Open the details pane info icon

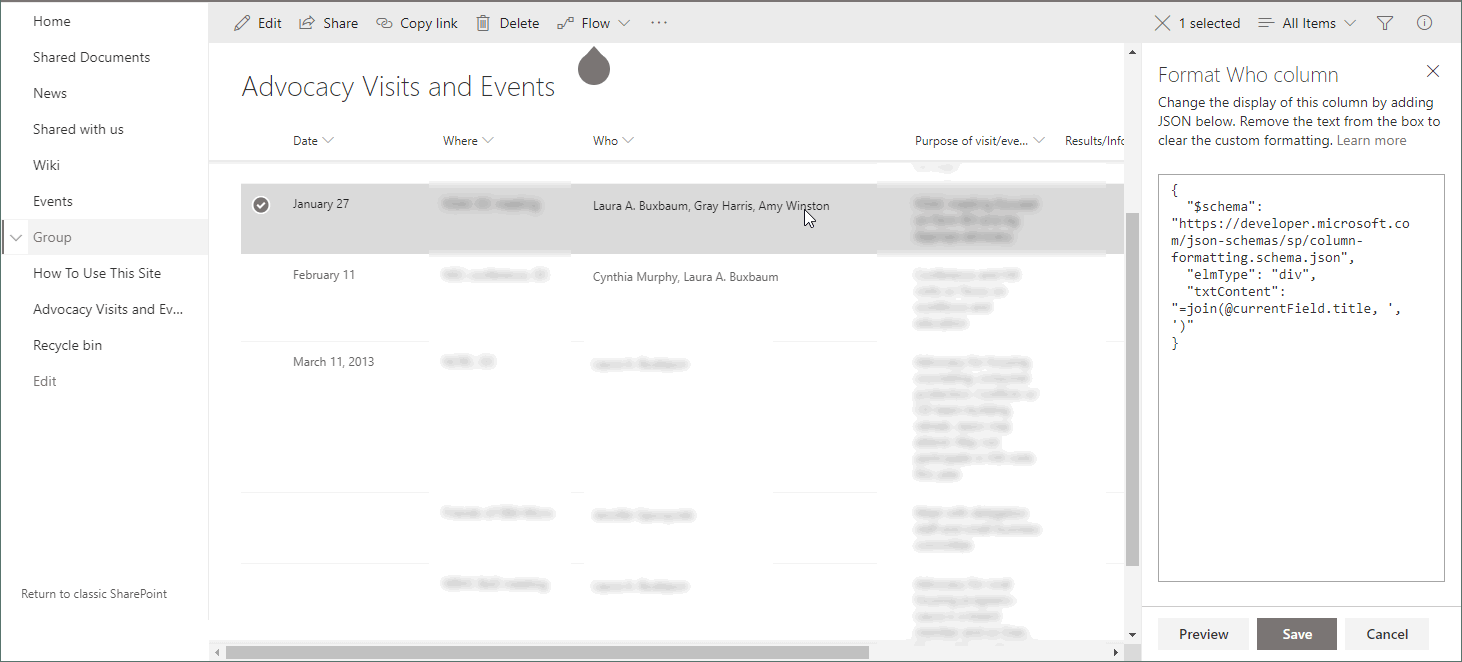click(1422, 22)
